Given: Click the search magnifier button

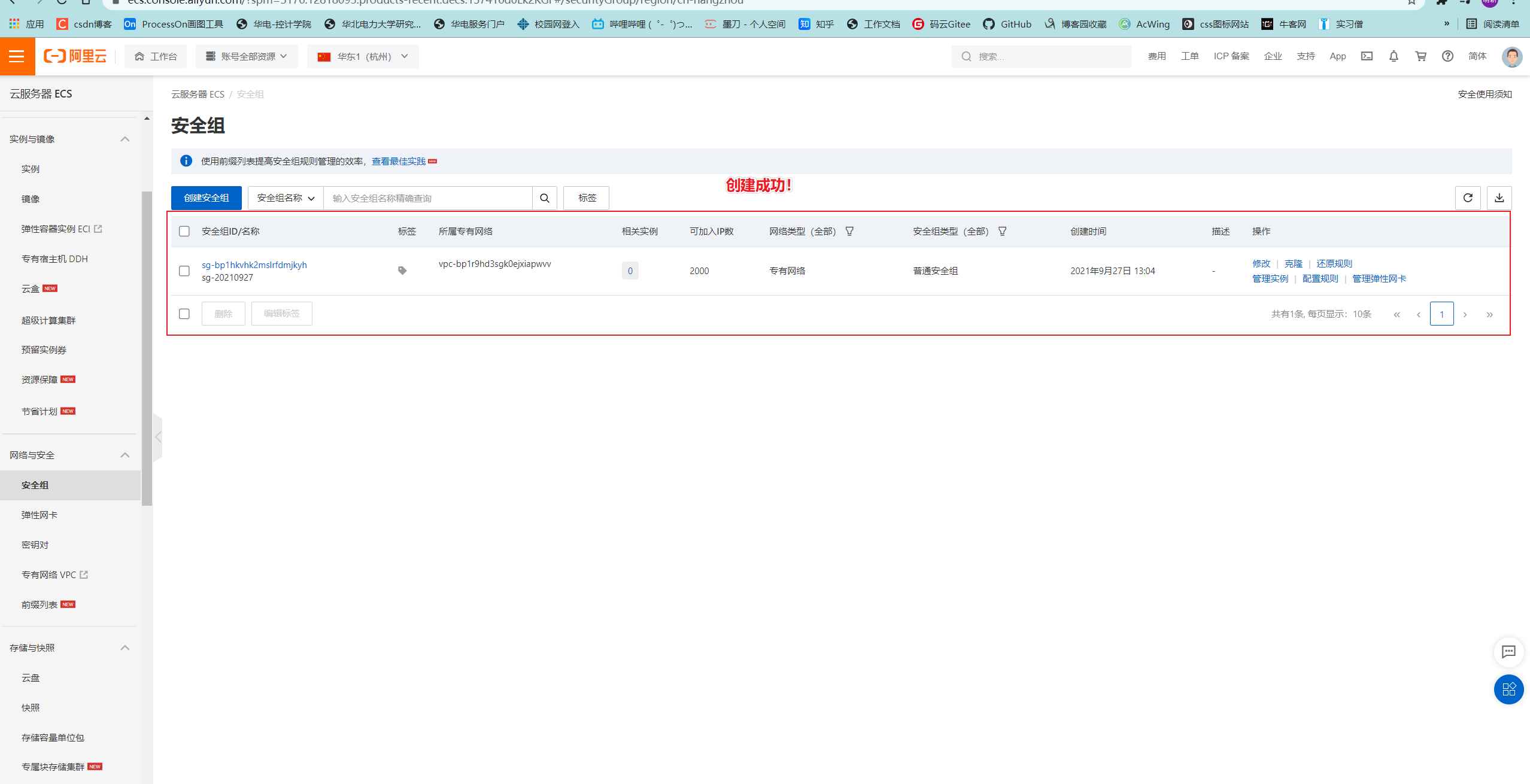Looking at the screenshot, I should point(544,198).
